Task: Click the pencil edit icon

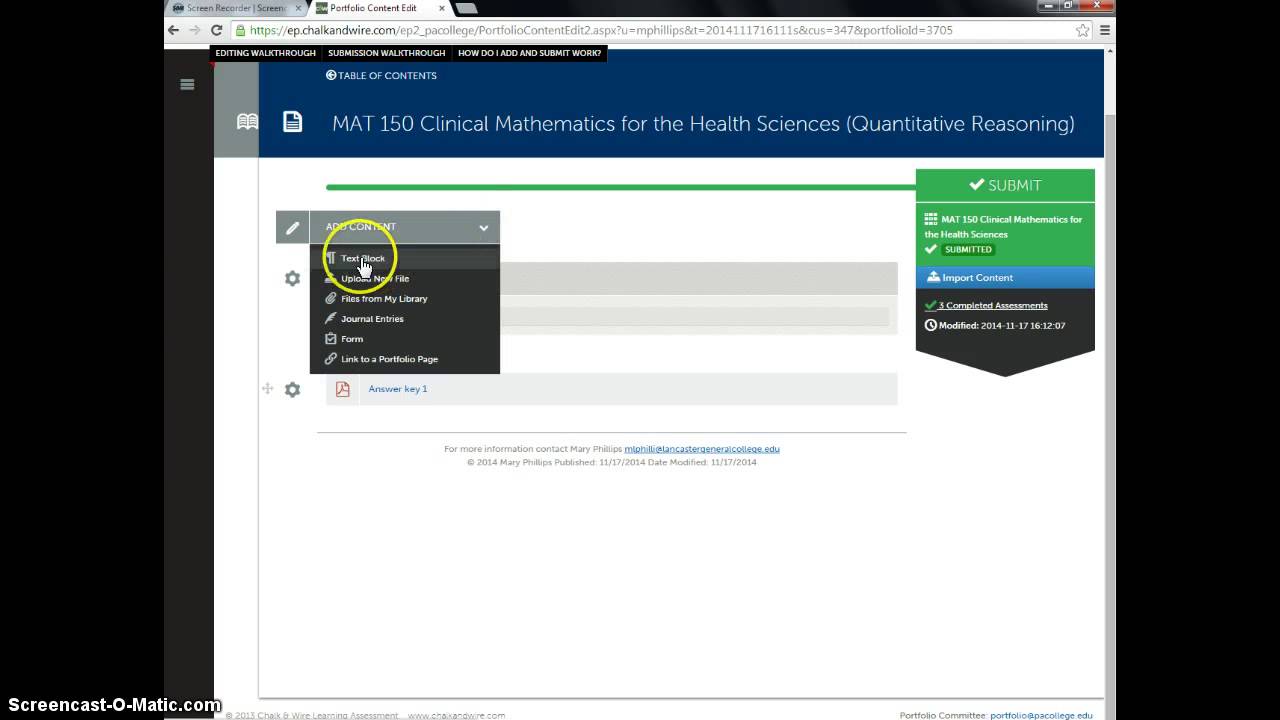Action: (292, 227)
